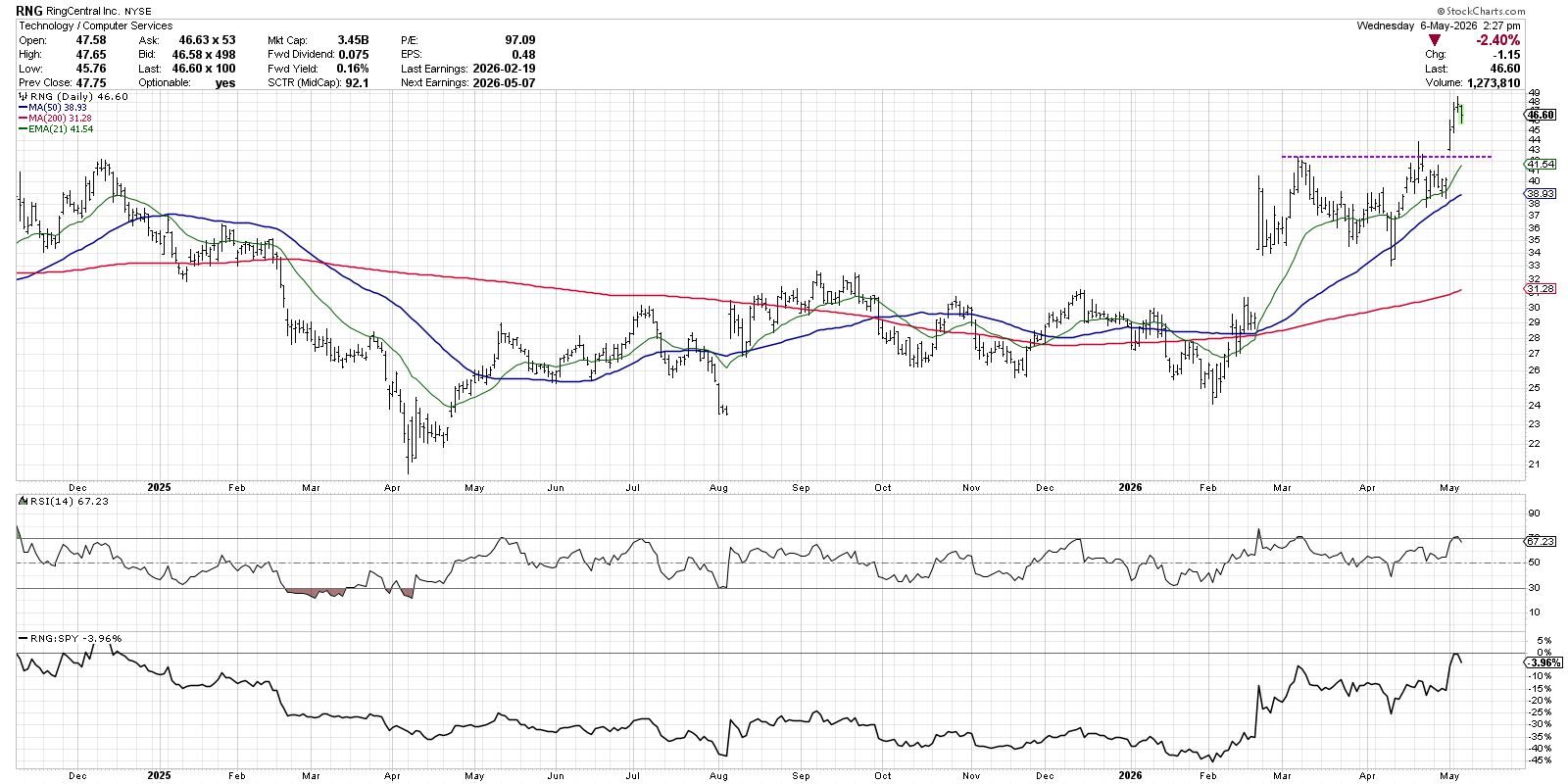Screen dimensions: 1568x784
Task: Click the Ask quote 46.63 x 53
Action: click(x=207, y=40)
